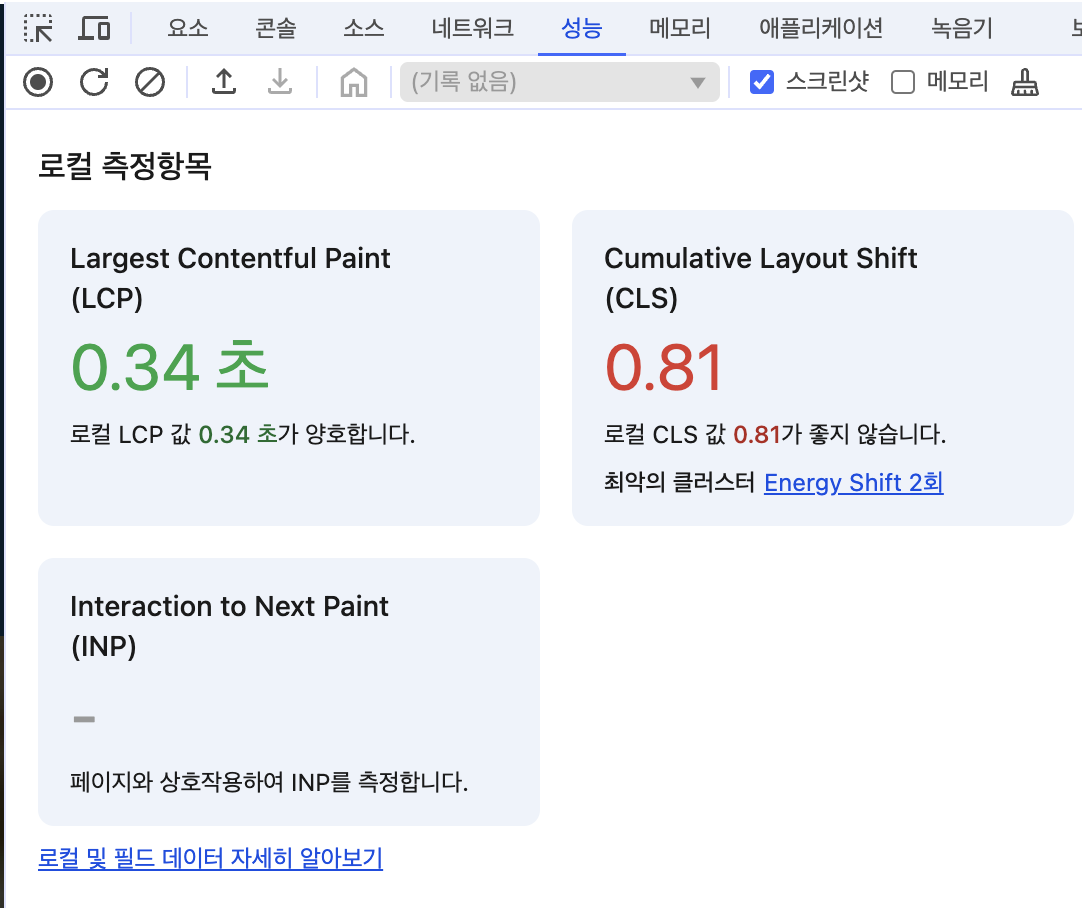The image size is (1082, 908).
Task: Select the 요소 tab
Action: pos(188,28)
